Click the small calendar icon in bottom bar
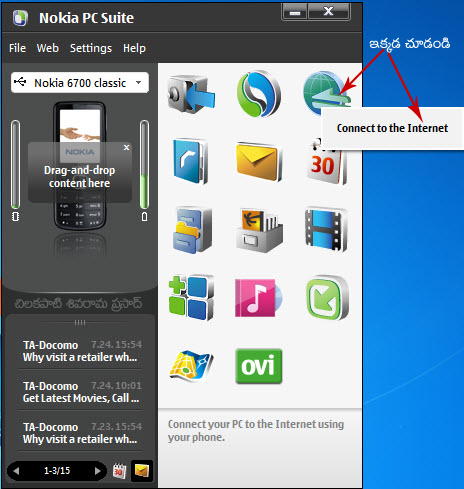Viewport: 464px width, 489px height. point(119,471)
